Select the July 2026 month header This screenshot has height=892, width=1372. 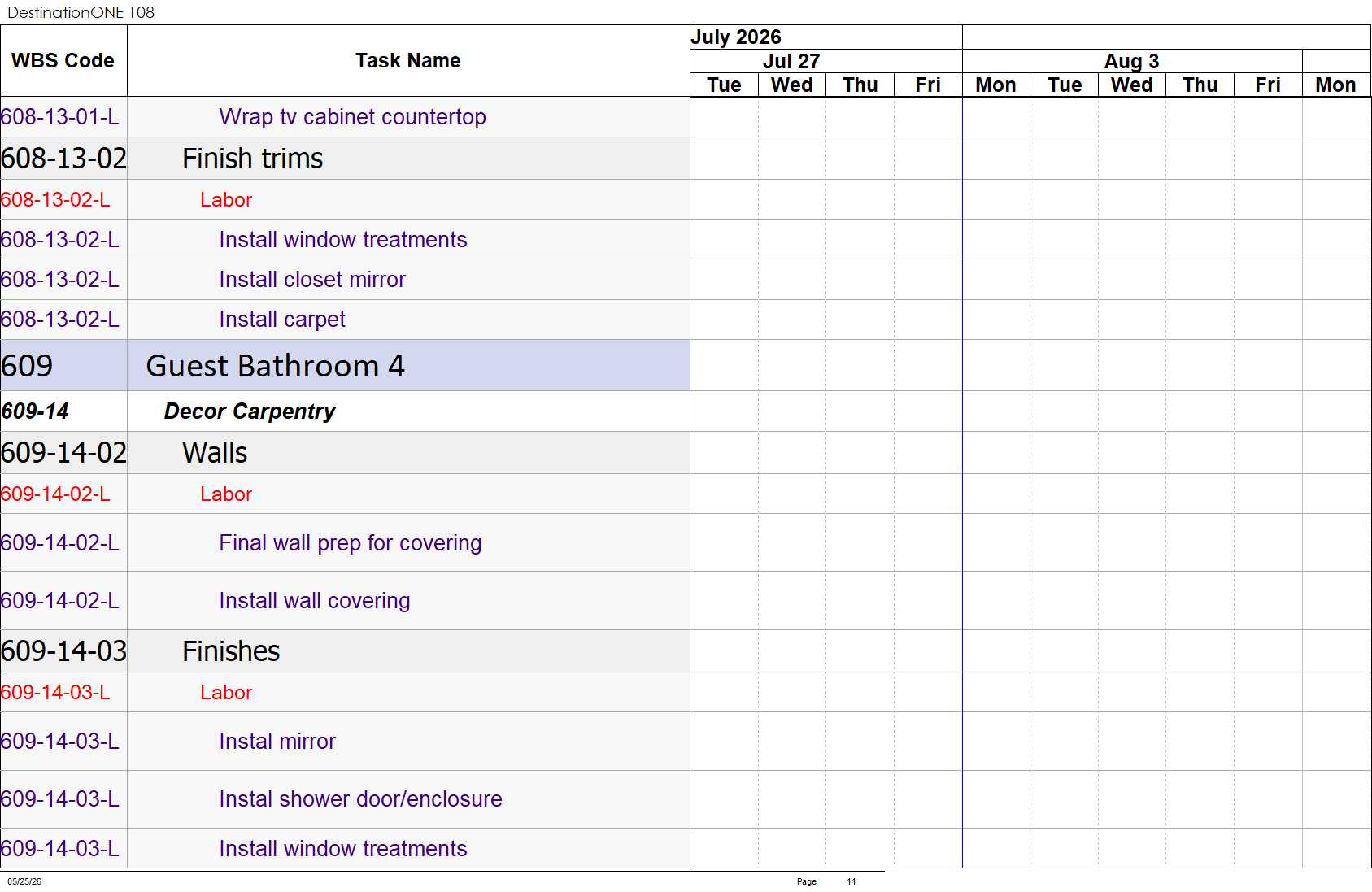coord(736,37)
